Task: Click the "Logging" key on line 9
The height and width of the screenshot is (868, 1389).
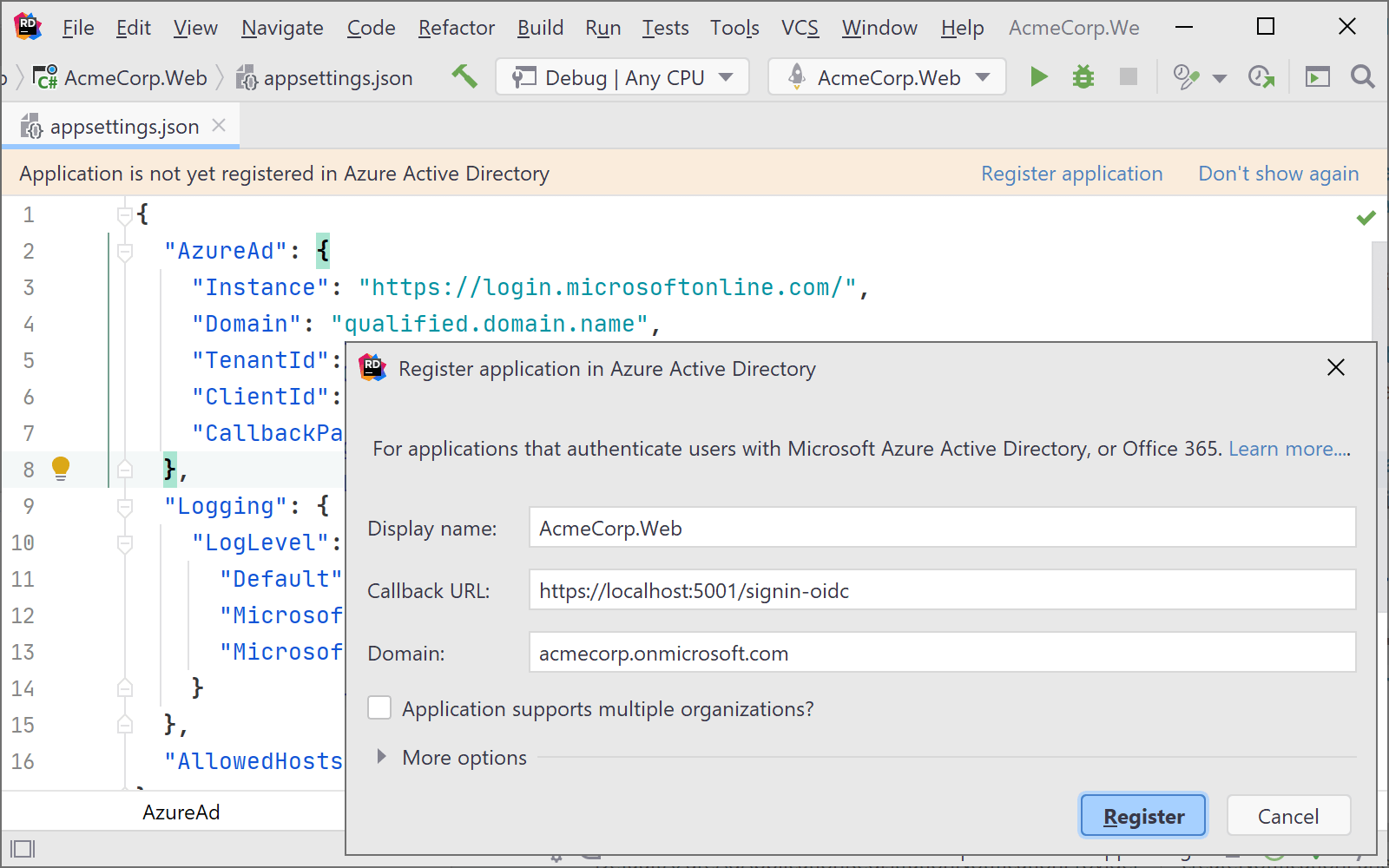Action: click(x=226, y=506)
